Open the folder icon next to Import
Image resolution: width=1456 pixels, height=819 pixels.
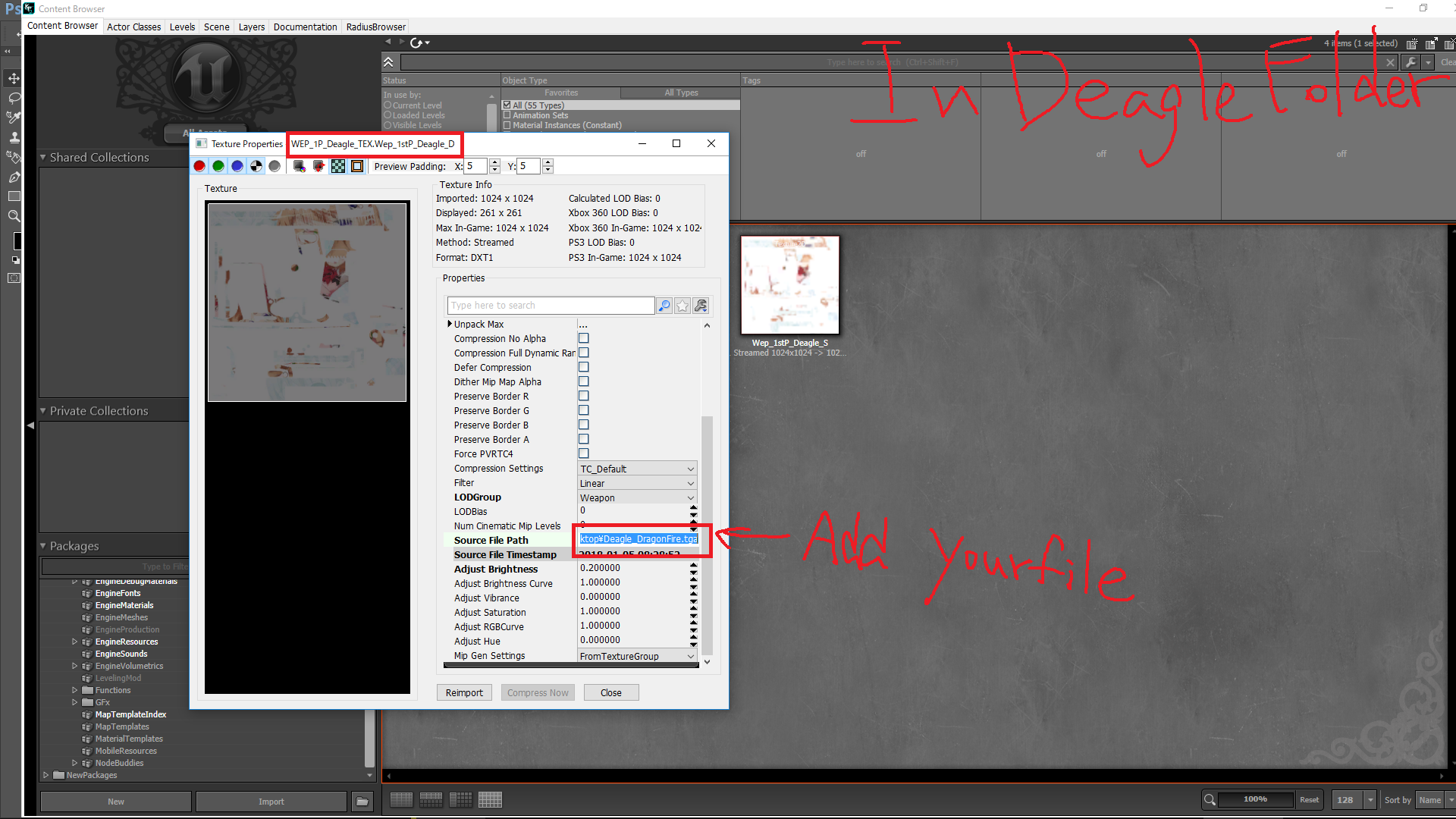(362, 802)
